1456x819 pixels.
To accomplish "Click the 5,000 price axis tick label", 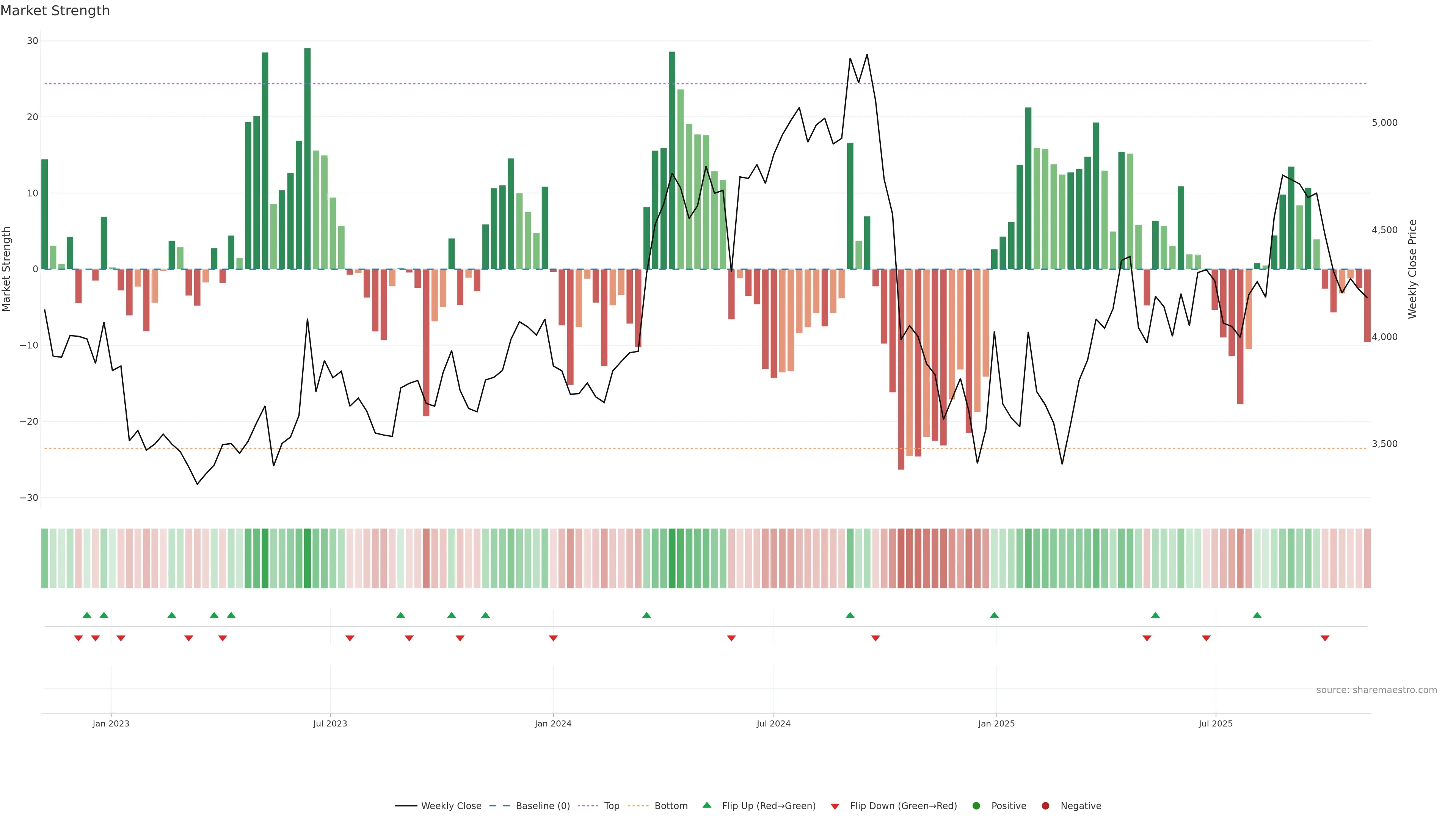I will click(x=1385, y=122).
